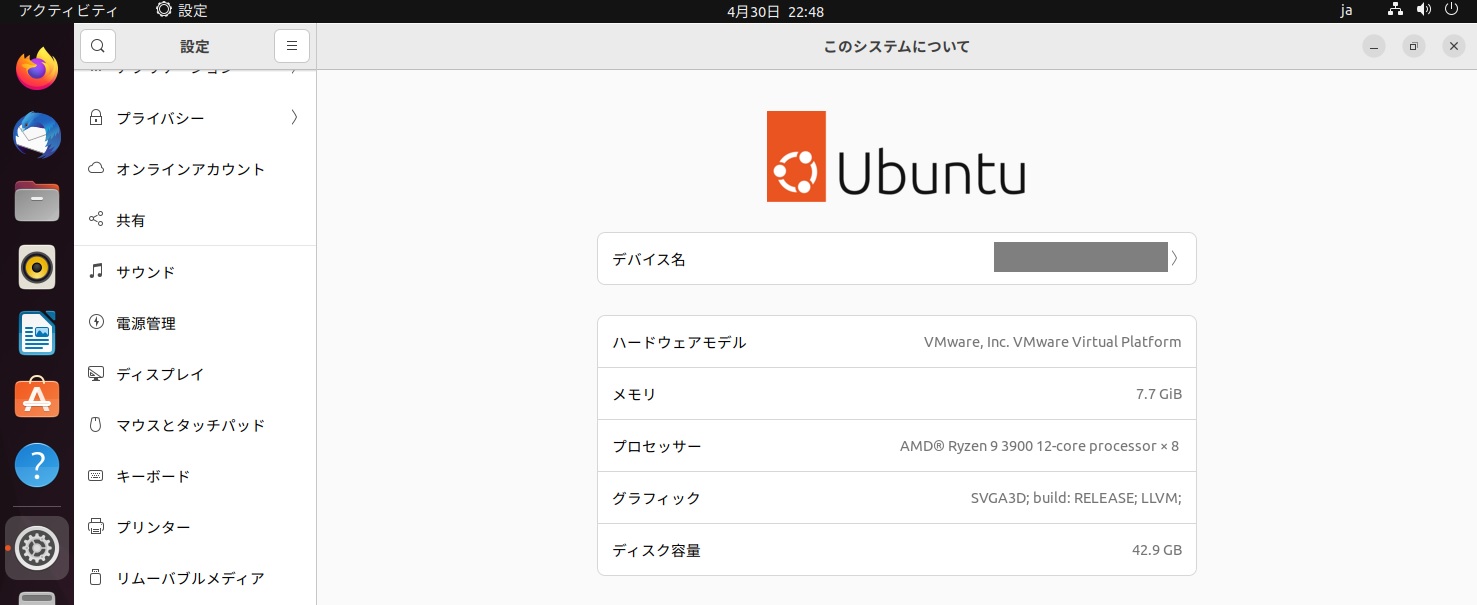The height and width of the screenshot is (605, 1477).
Task: Open LibreOffice Writer from the dock
Action: pyautogui.click(x=37, y=333)
